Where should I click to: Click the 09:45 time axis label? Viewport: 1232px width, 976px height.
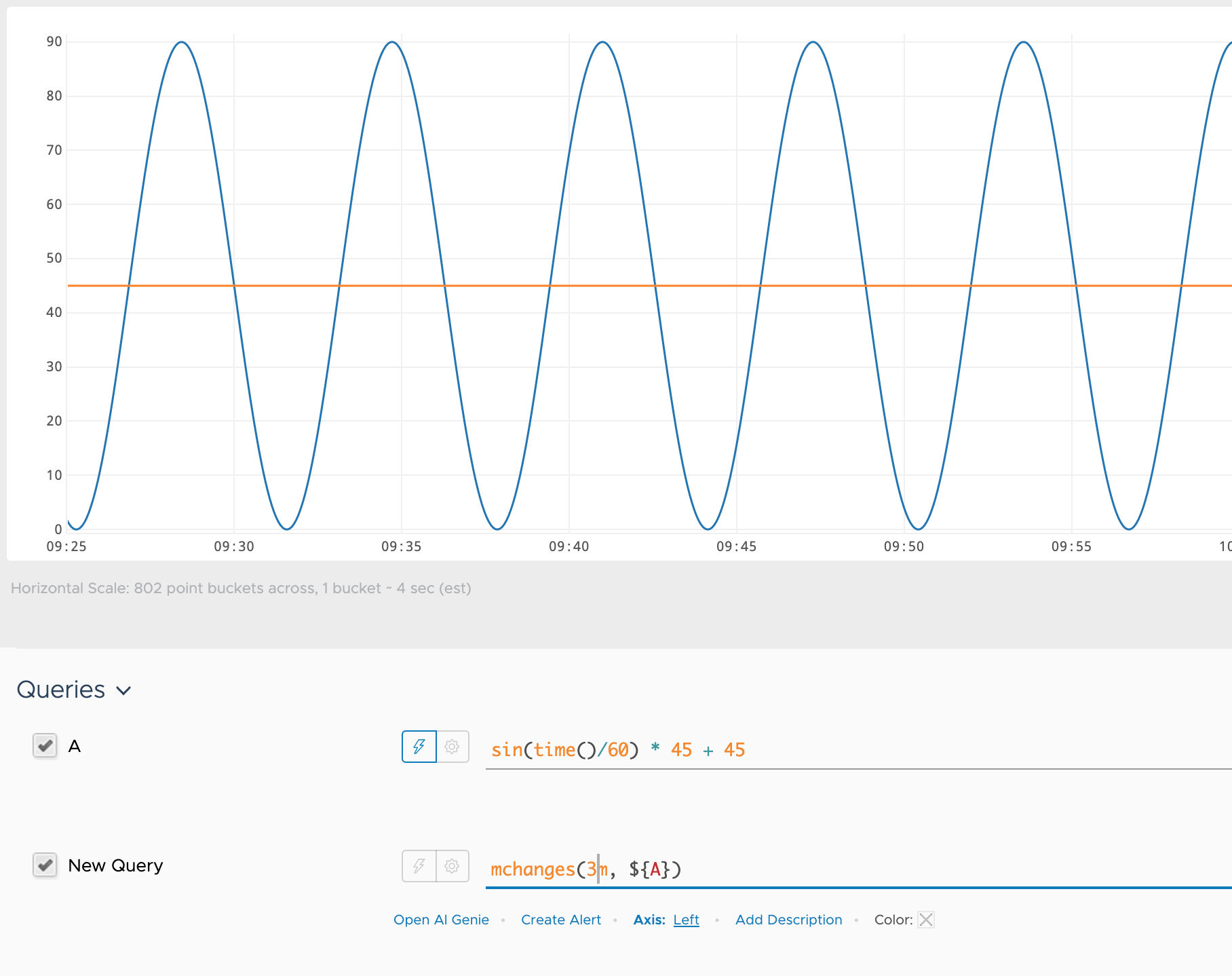click(x=737, y=546)
